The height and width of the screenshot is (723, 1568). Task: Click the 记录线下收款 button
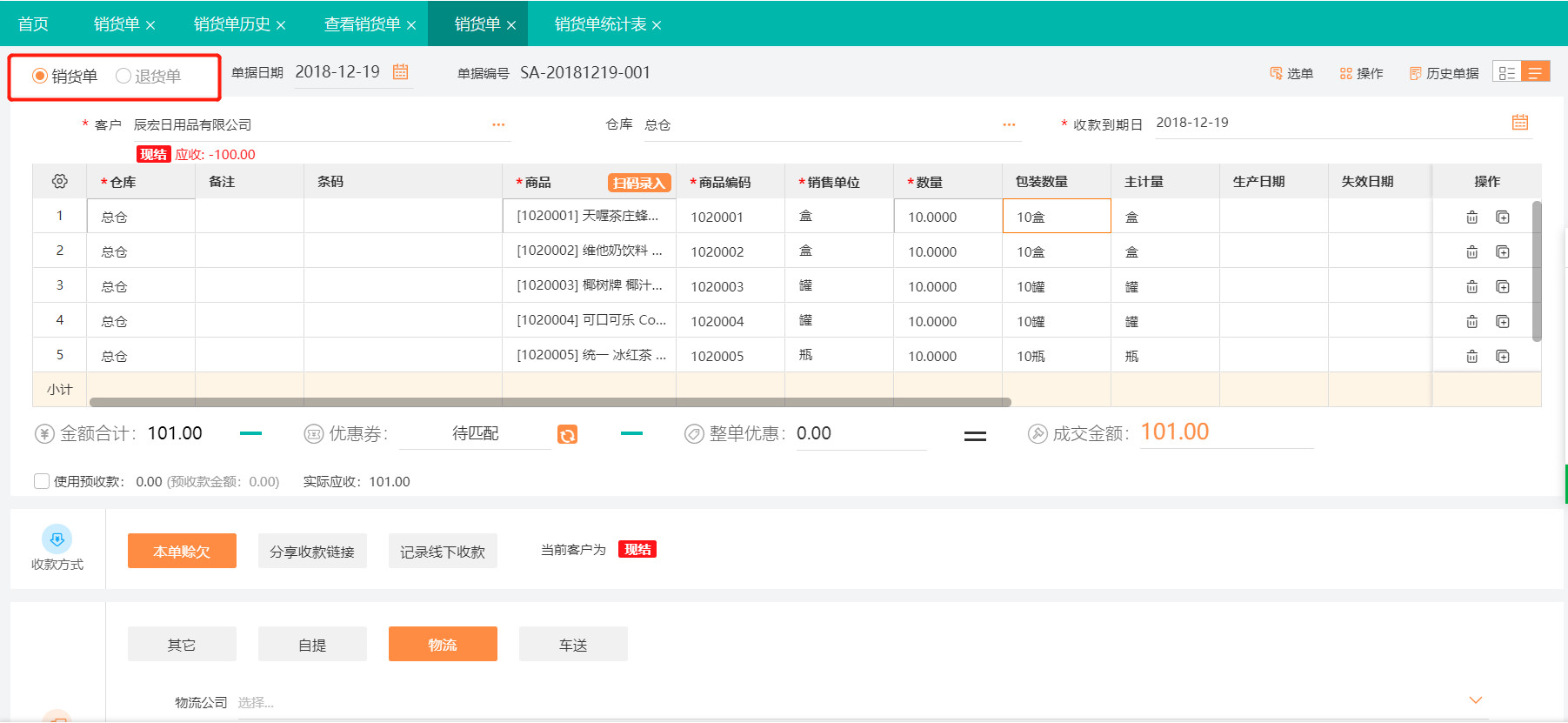(443, 551)
